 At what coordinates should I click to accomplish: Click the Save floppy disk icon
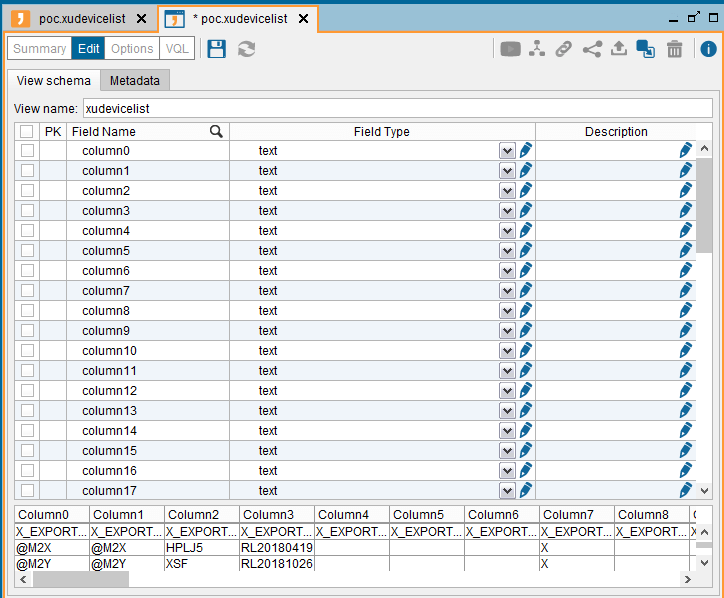pos(216,48)
